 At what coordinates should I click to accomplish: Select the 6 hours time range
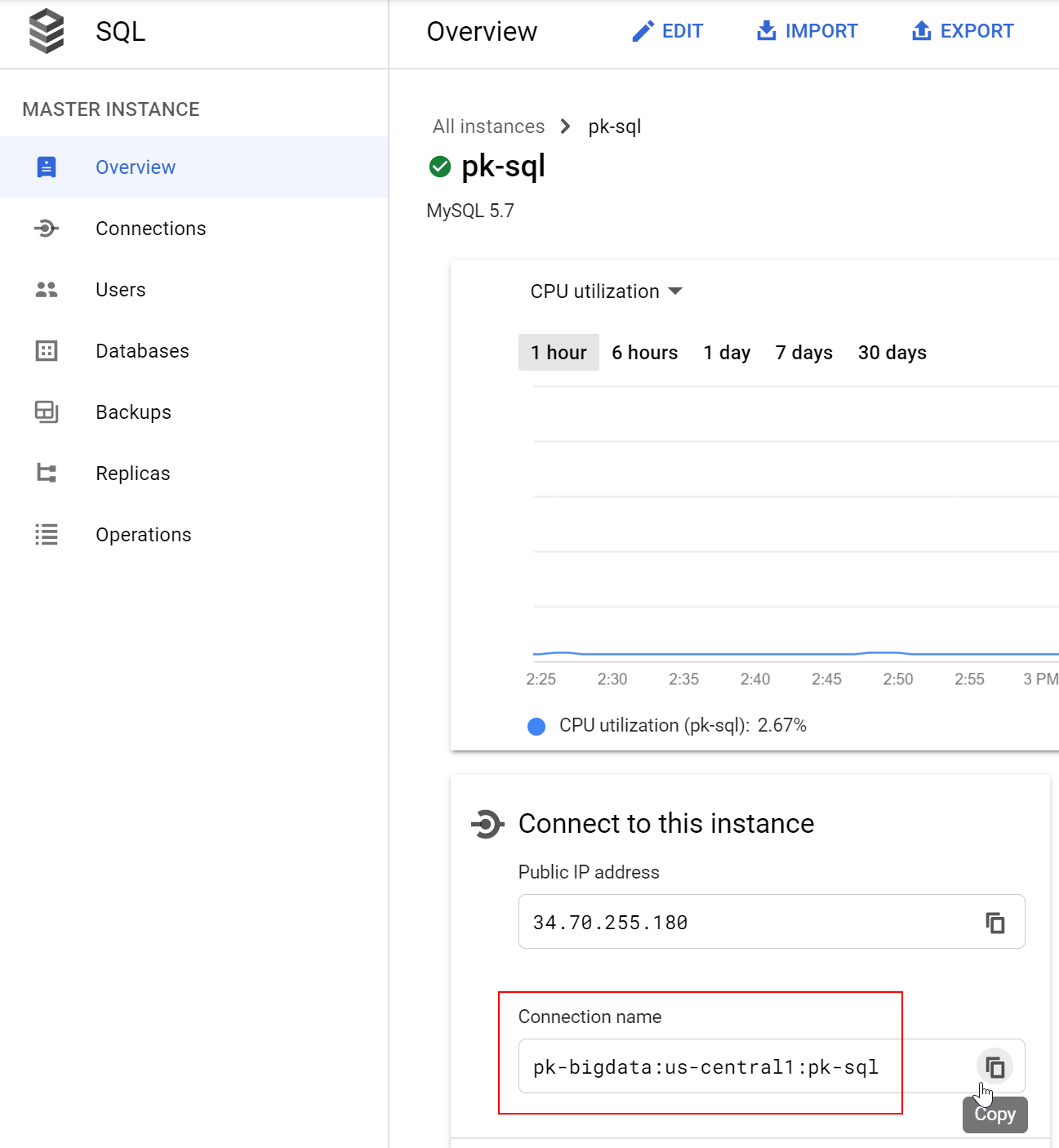(x=645, y=353)
